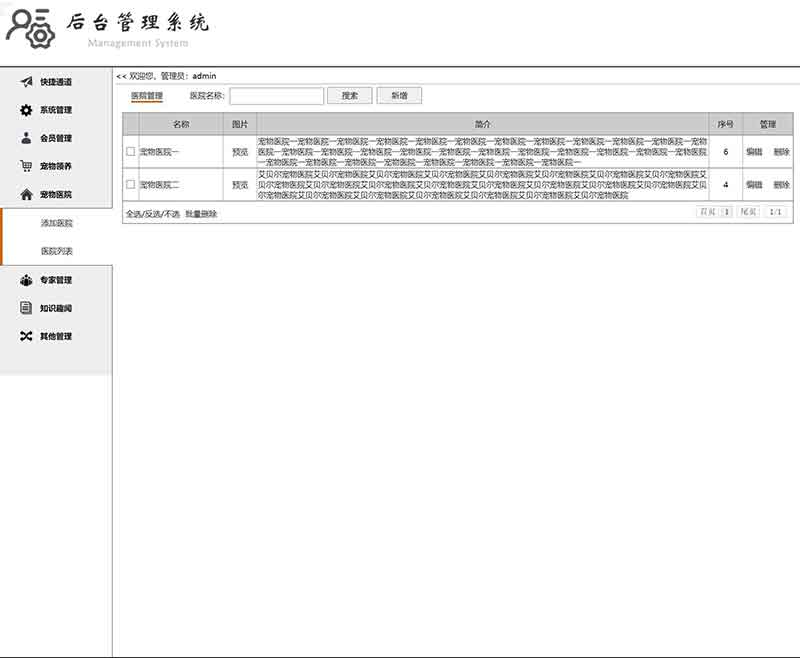Focus the 医院名称 search input field
Screen dimensions: 800x658
277,96
